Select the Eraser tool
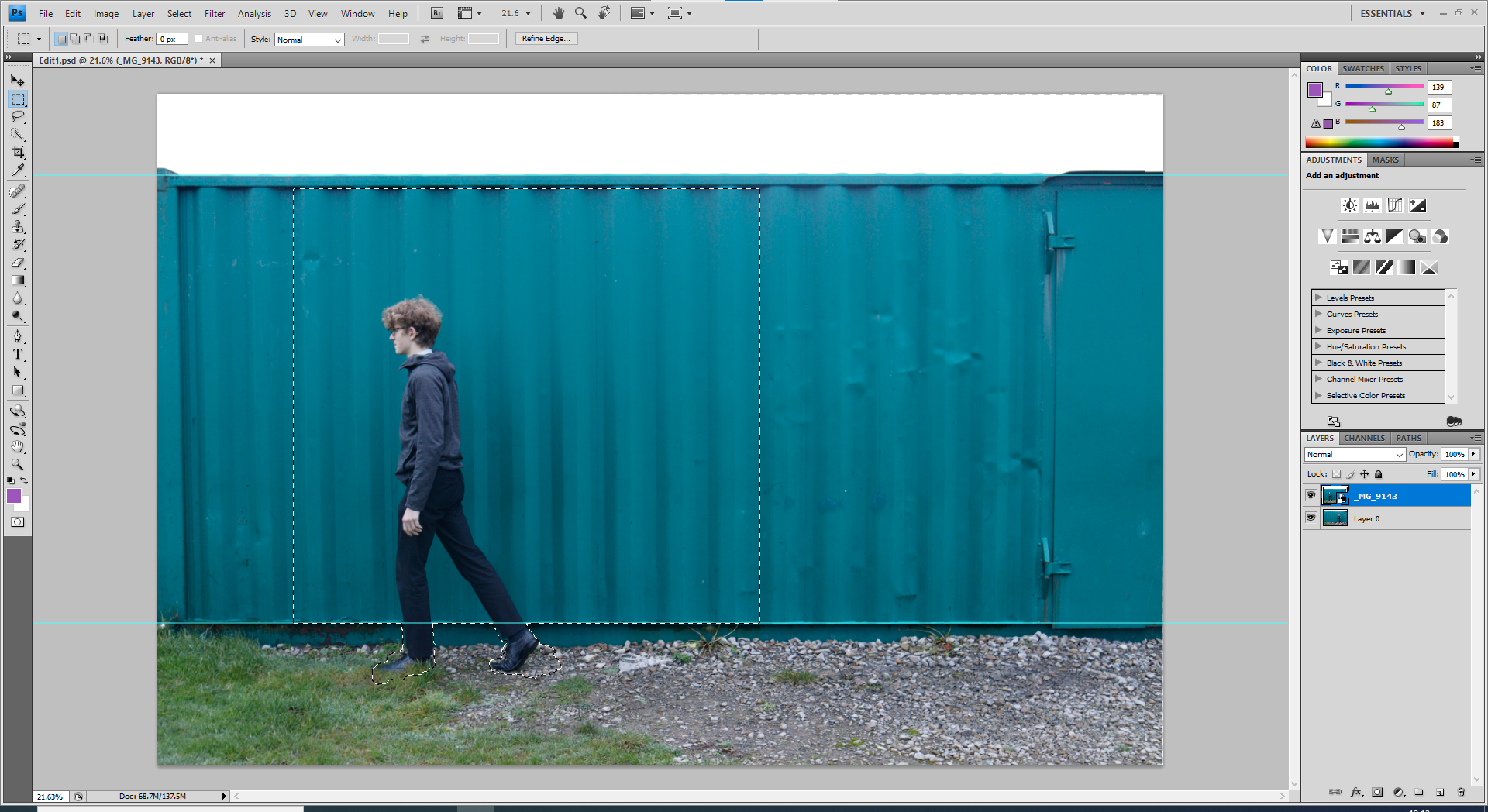The height and width of the screenshot is (812, 1488). [18, 263]
